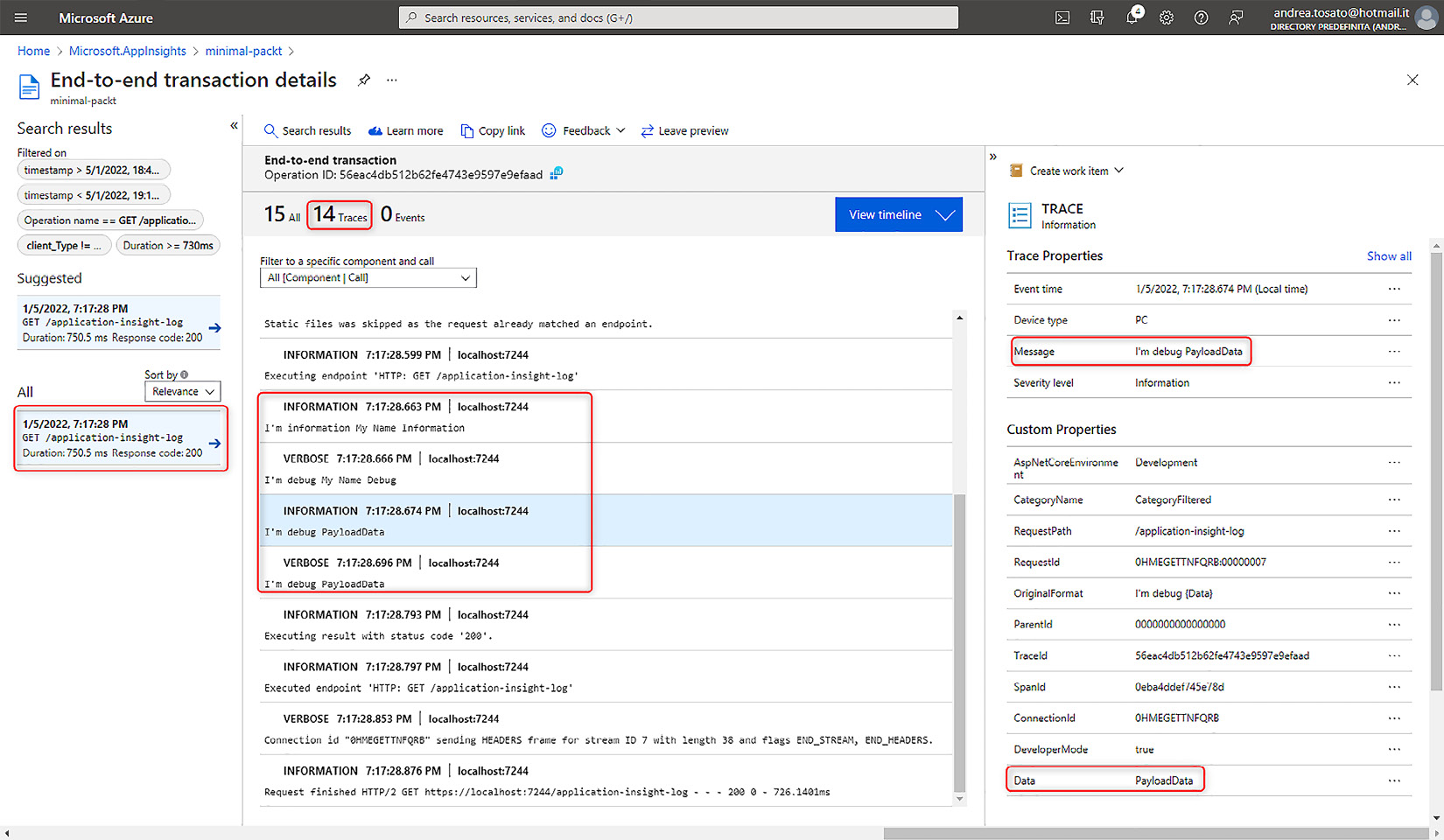
Task: Click the timestamp > 5/1/2022 filter pill
Action: pyautogui.click(x=93, y=170)
